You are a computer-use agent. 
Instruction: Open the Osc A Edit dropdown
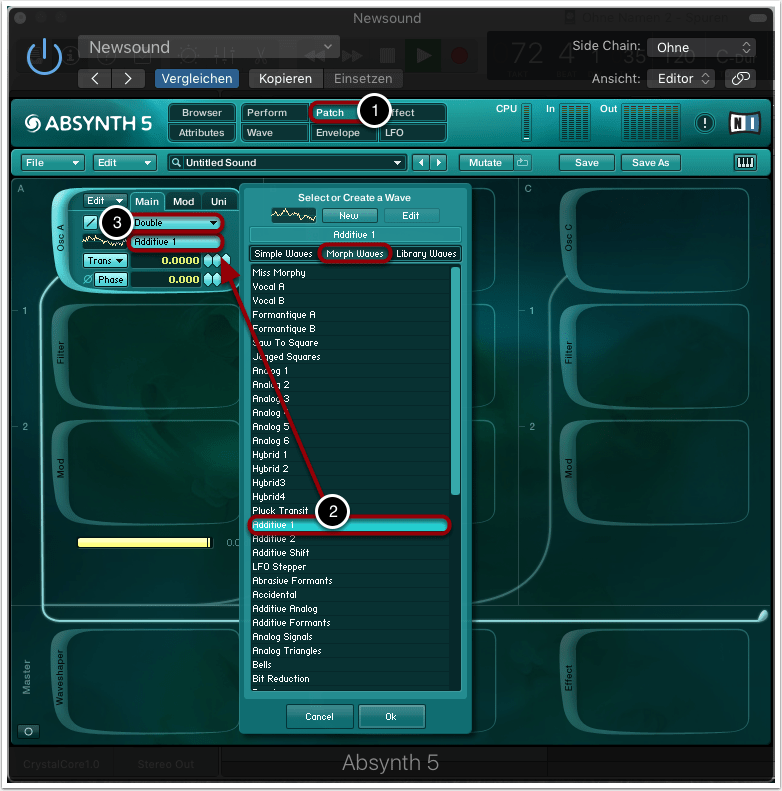(x=104, y=201)
